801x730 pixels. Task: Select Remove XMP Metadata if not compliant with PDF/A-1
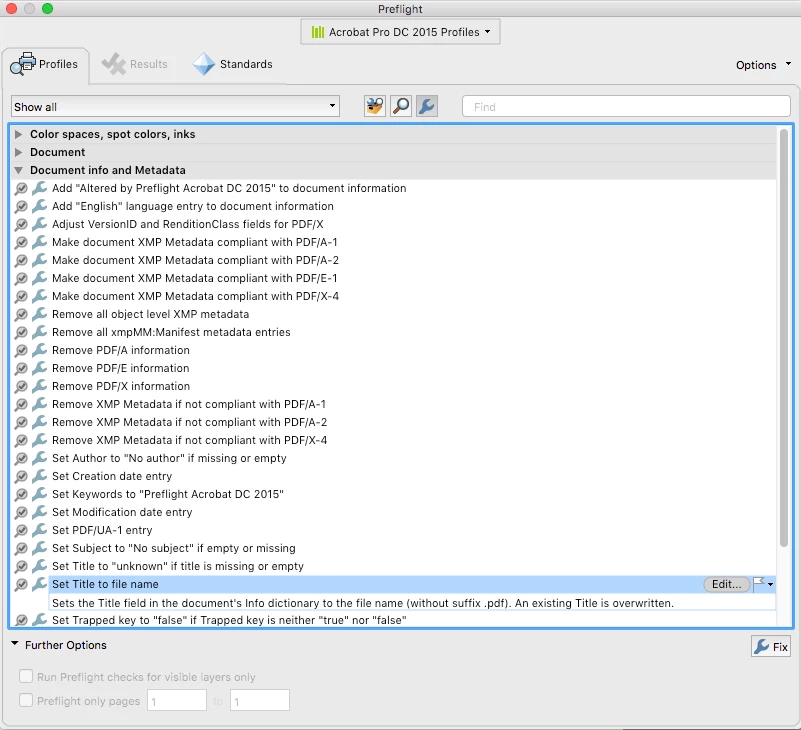pyautogui.click(x=189, y=404)
